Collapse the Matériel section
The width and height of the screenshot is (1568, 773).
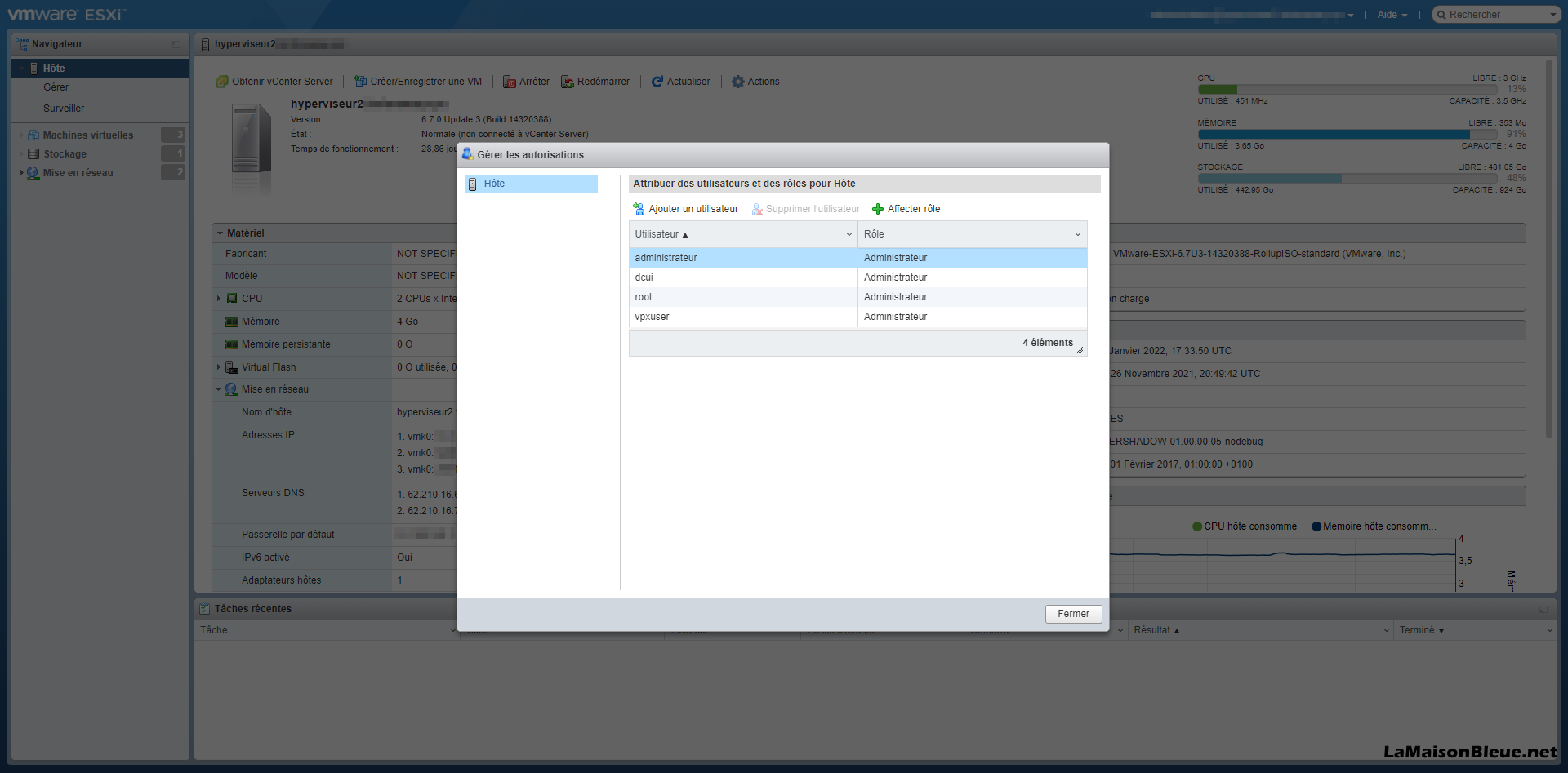[x=220, y=233]
